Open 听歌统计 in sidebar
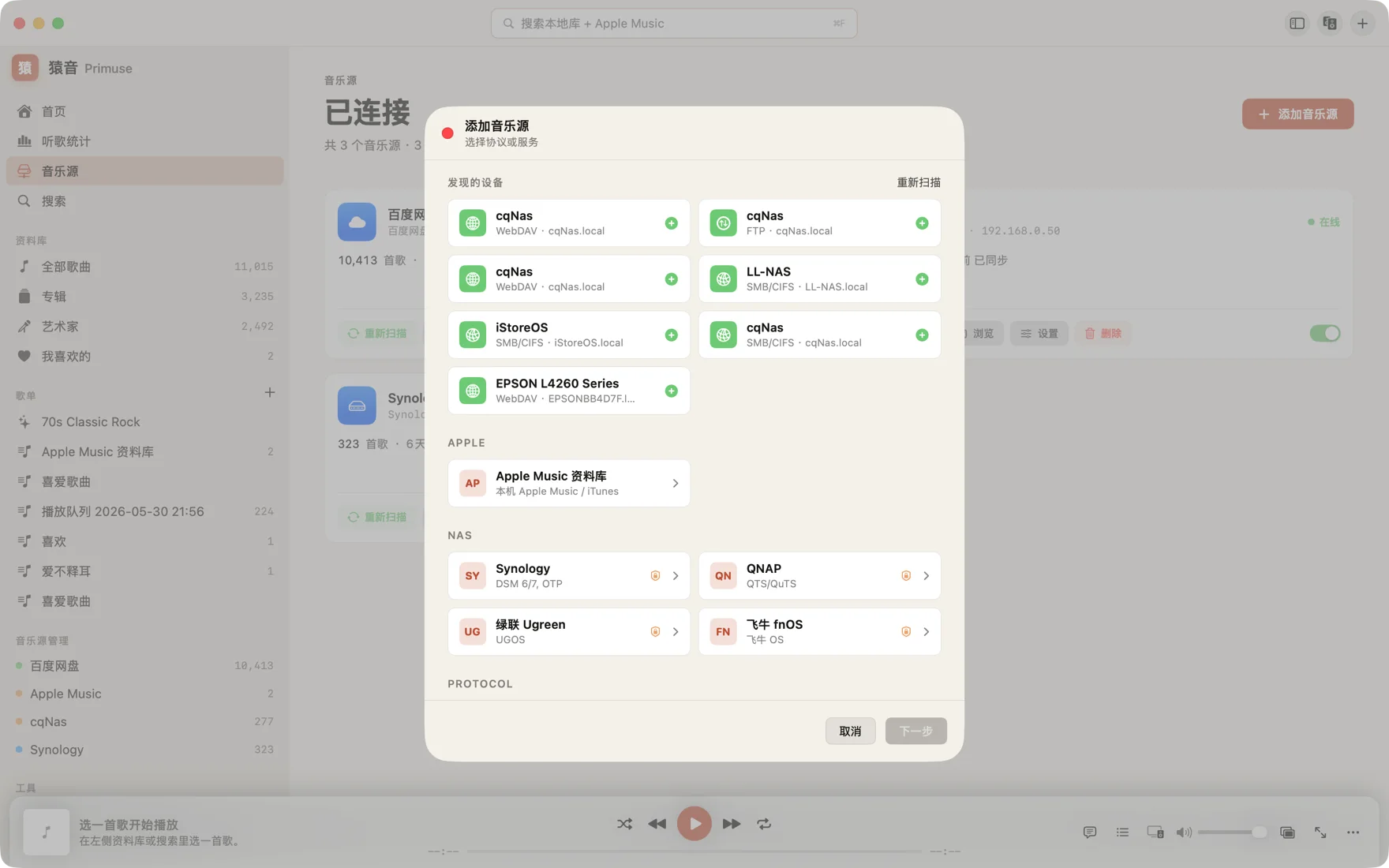1389x868 pixels. pos(144,142)
